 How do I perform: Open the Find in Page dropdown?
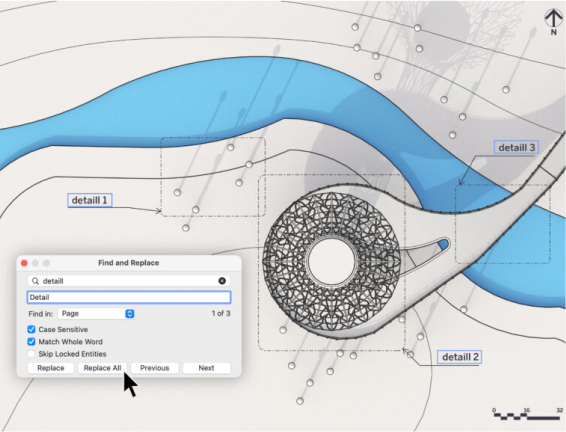96,313
